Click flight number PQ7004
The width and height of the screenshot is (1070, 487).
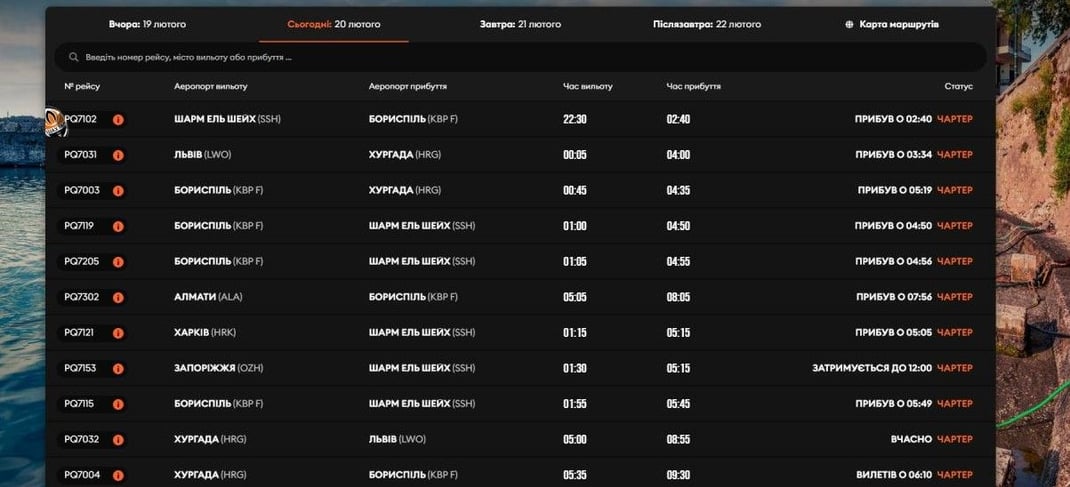click(x=81, y=475)
